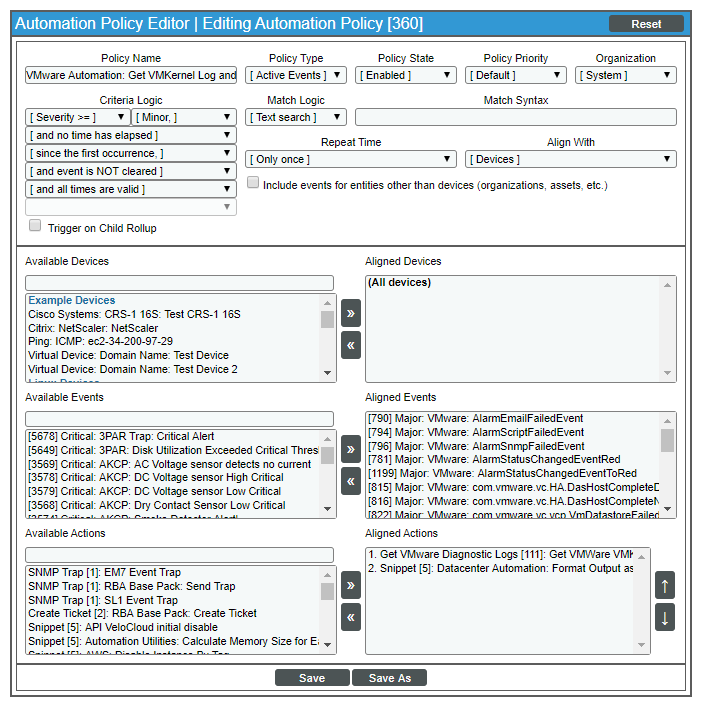702x707 pixels.
Task: Click the Save As button
Action: tap(390, 678)
